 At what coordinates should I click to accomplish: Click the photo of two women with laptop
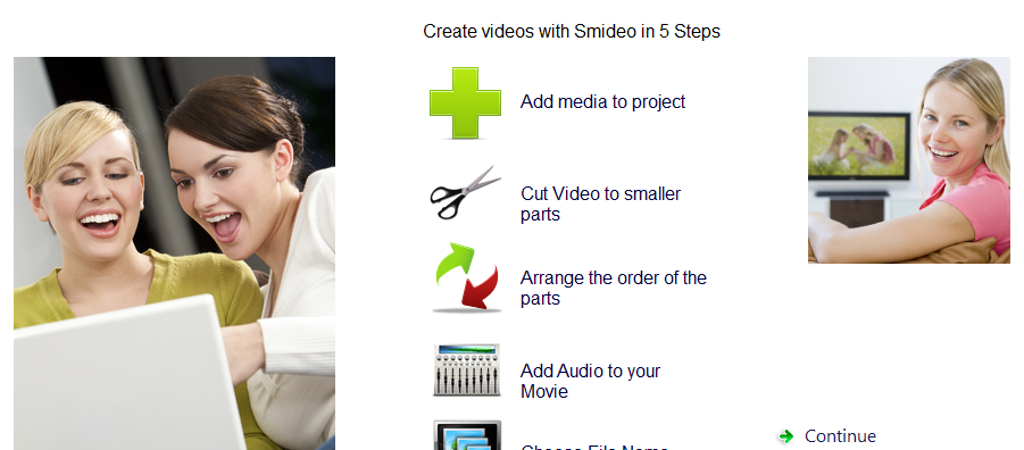174,253
